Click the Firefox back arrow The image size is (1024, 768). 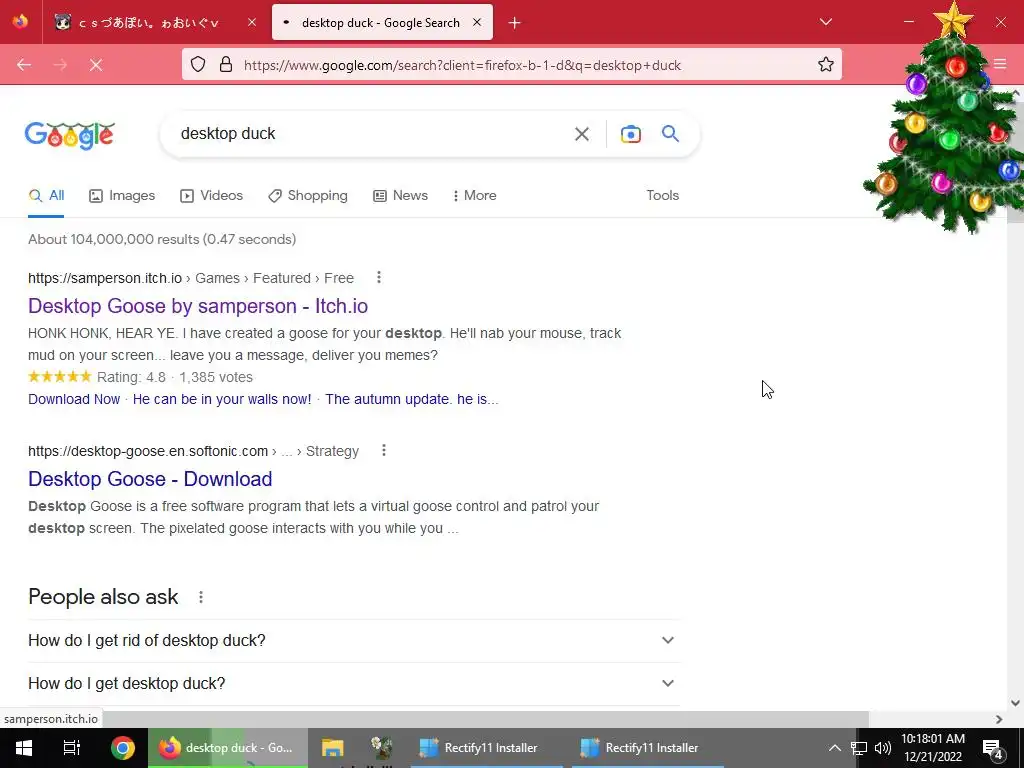(x=24, y=65)
